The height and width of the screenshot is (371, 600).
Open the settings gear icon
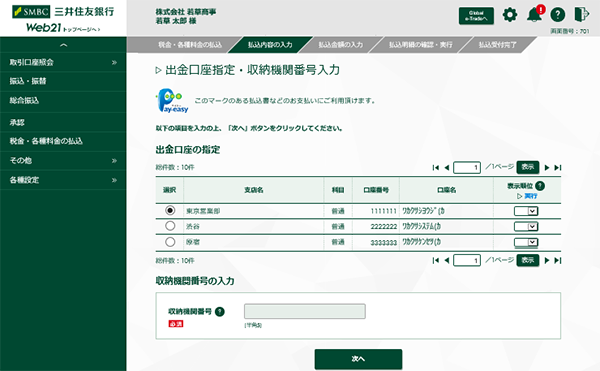pyautogui.click(x=510, y=15)
